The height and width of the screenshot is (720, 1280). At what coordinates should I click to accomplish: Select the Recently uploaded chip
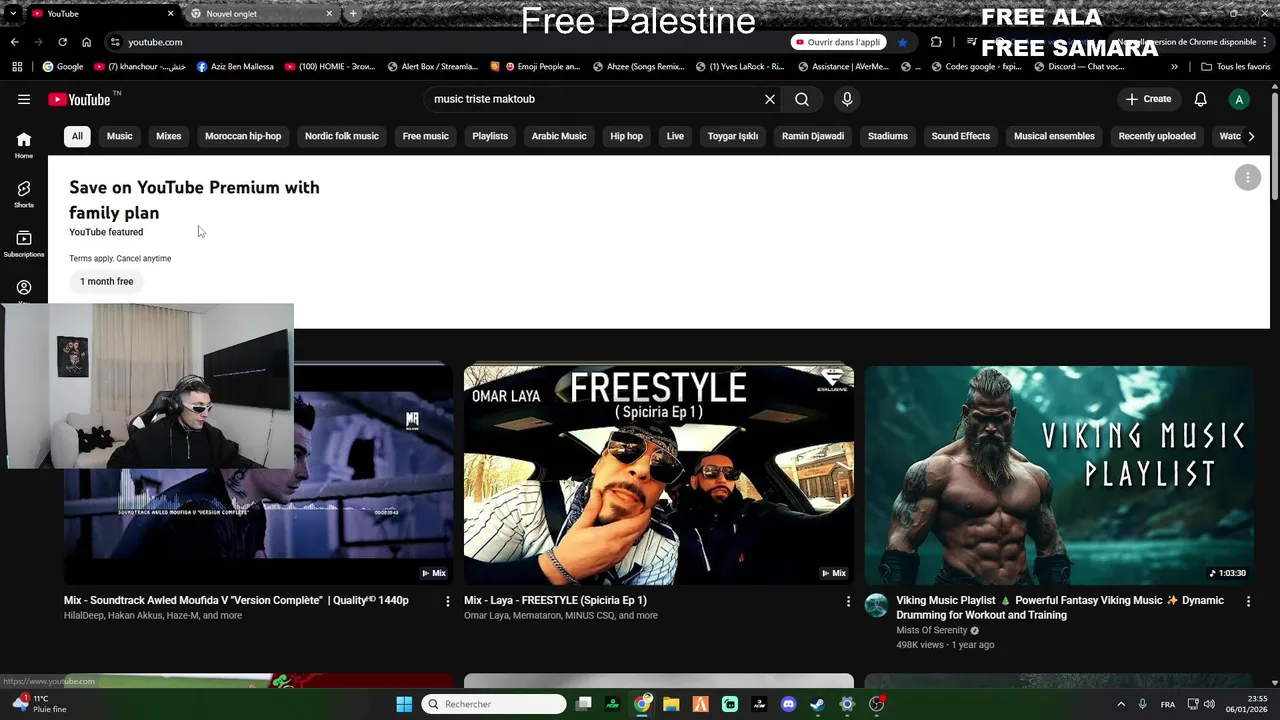pos(1157,136)
